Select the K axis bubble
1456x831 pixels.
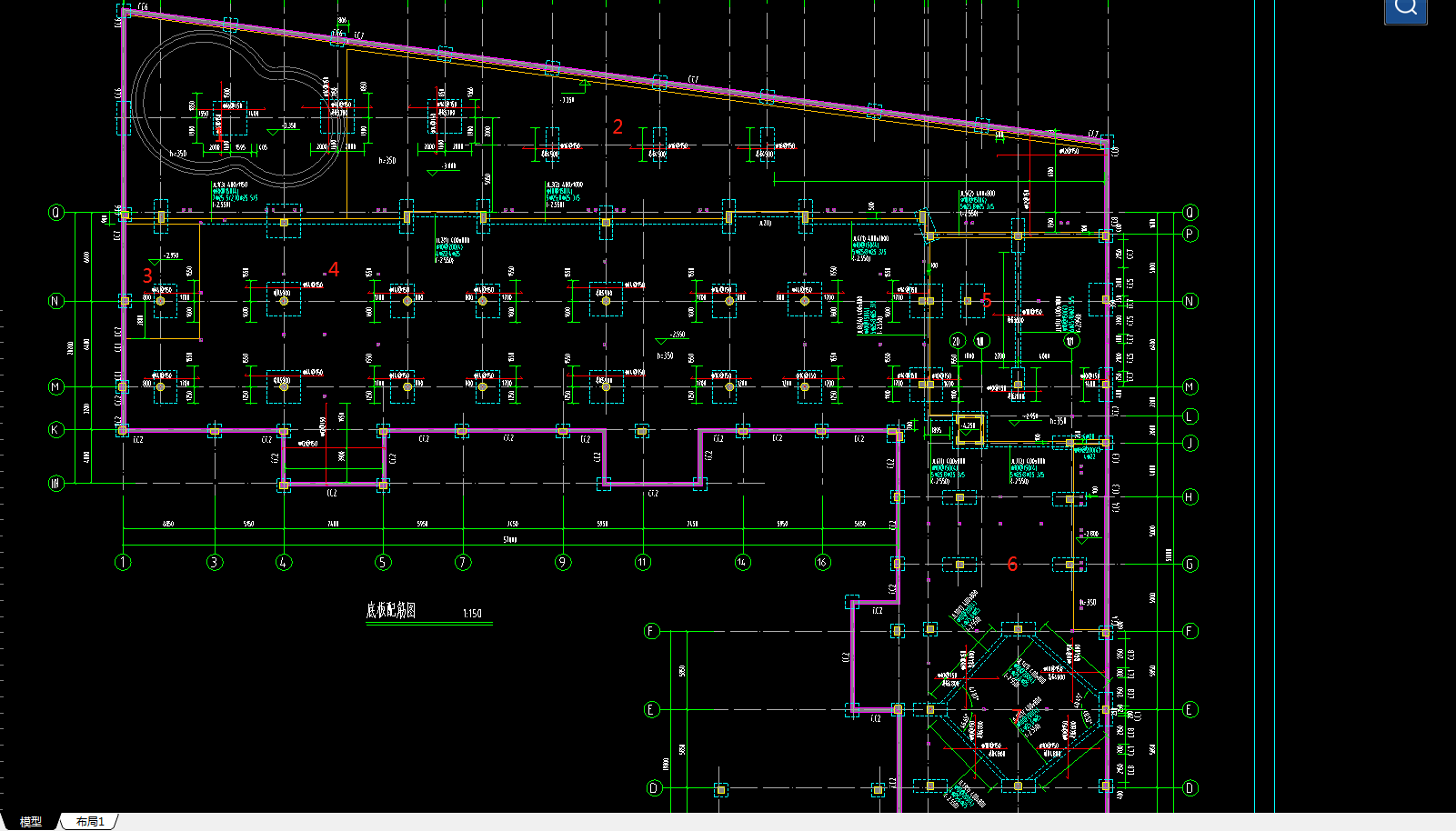56,429
